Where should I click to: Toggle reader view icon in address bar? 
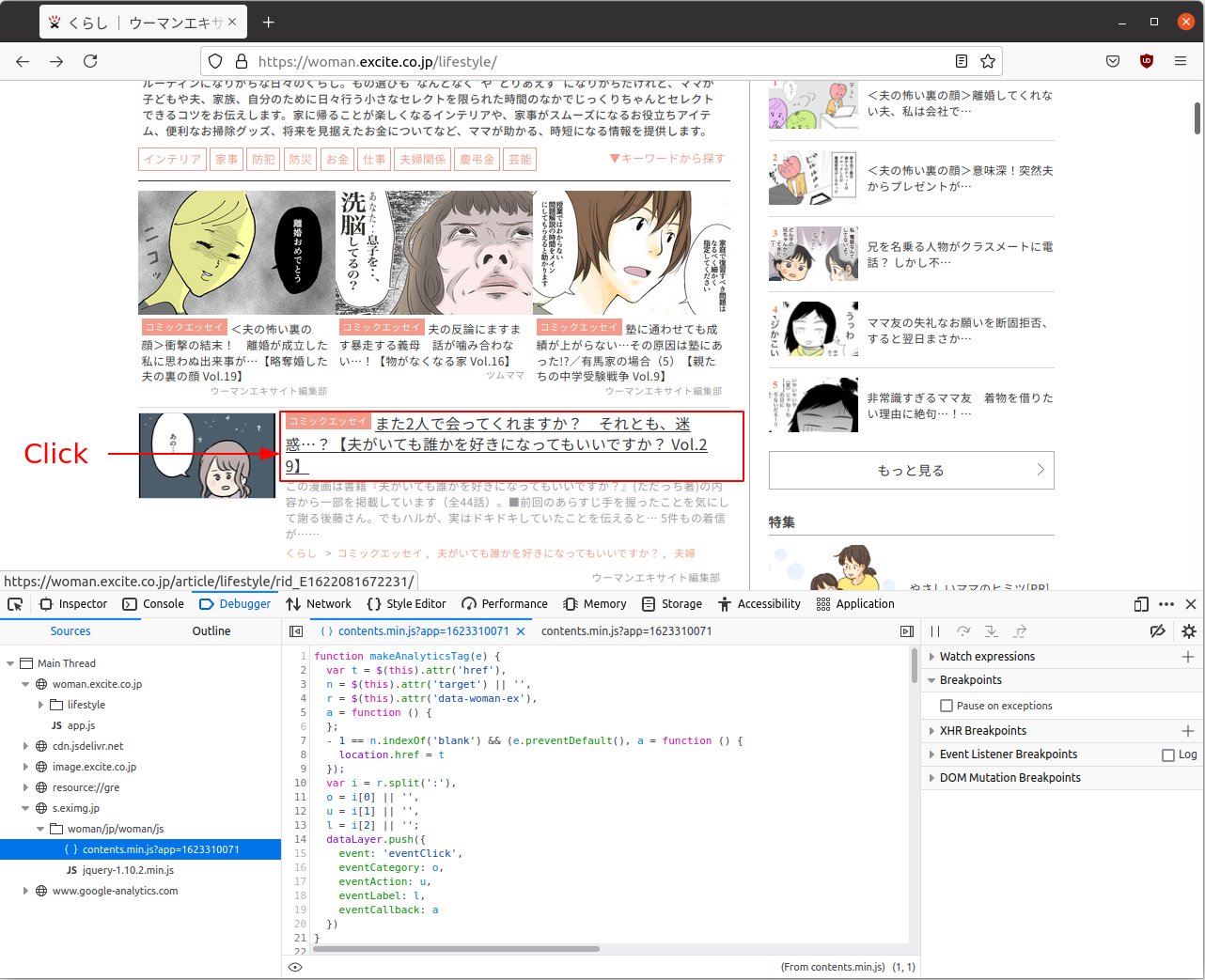pyautogui.click(x=961, y=60)
